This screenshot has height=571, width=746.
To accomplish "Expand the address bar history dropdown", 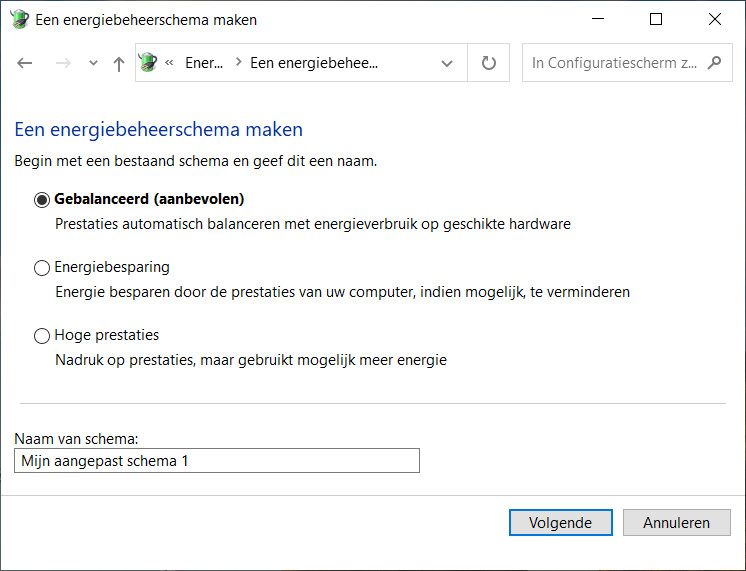I will 447,63.
